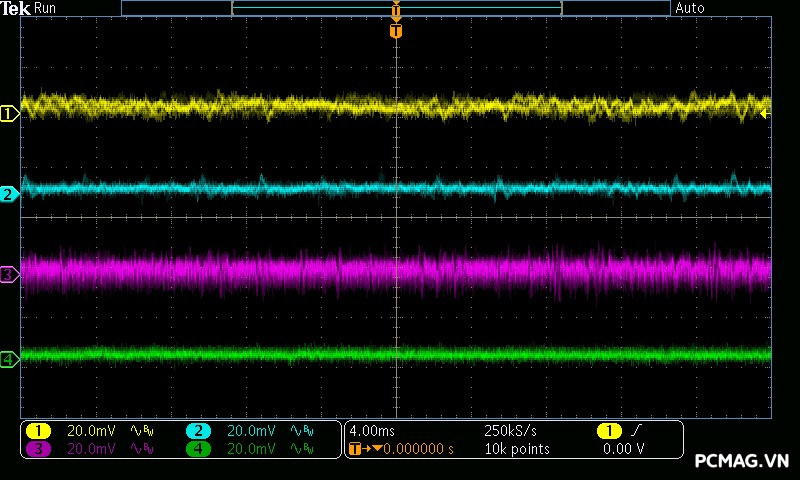Screen dimensions: 800x480
Task: Select the channel 3 badge in readout
Action: (x=38, y=449)
